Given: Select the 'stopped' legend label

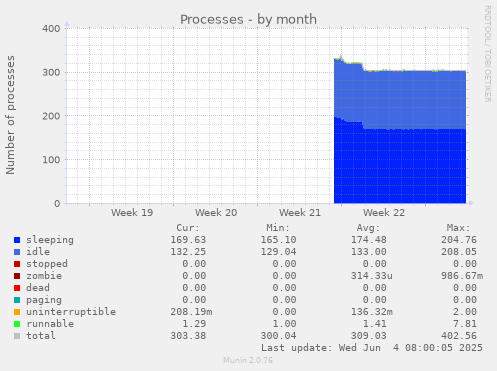Looking at the screenshot, I should click(47, 264).
